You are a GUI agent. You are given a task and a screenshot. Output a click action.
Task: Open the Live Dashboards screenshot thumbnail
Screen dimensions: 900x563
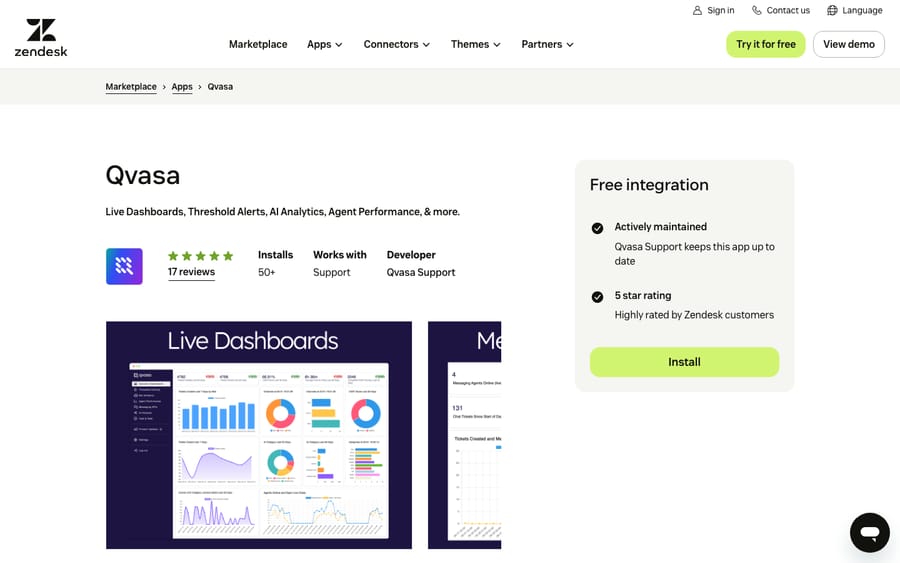tap(259, 435)
